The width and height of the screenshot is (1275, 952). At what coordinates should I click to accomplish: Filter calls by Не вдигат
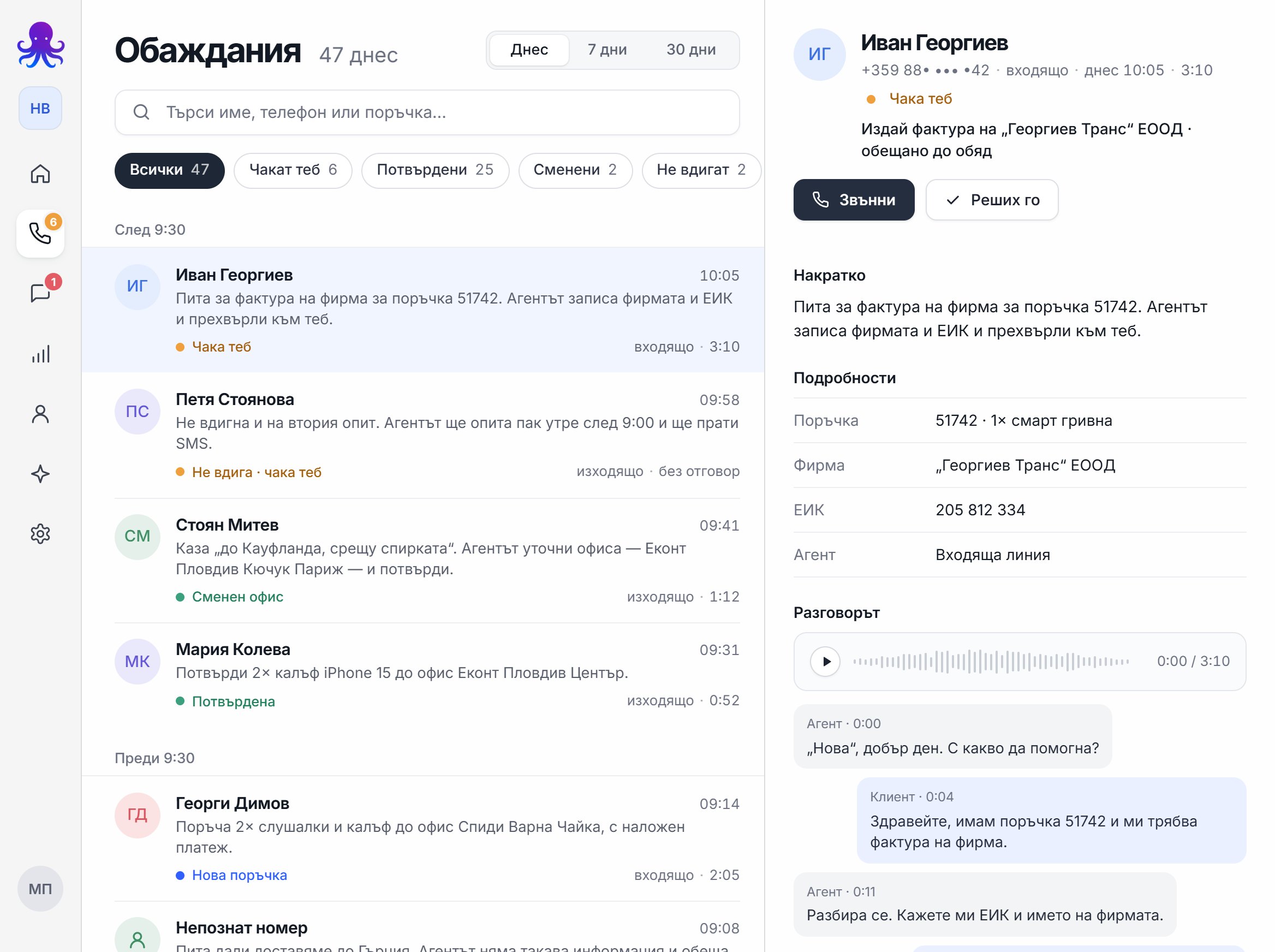[701, 170]
